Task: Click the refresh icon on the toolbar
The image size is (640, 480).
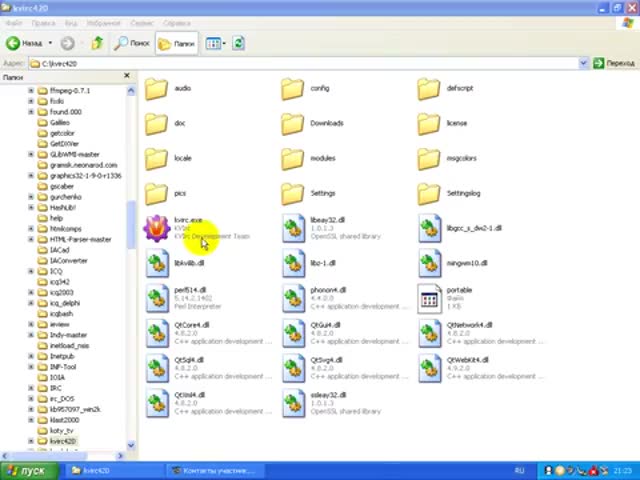Action: pyautogui.click(x=239, y=43)
